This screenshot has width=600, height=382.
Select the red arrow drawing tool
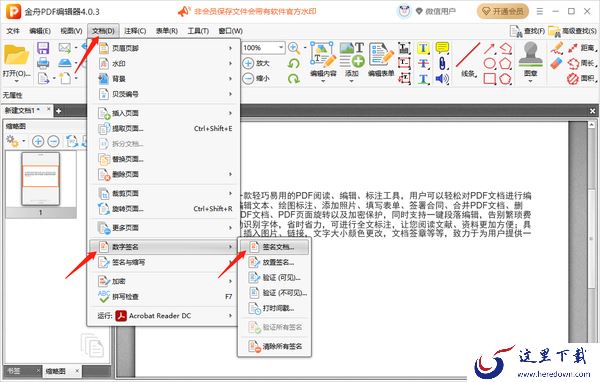pos(490,48)
